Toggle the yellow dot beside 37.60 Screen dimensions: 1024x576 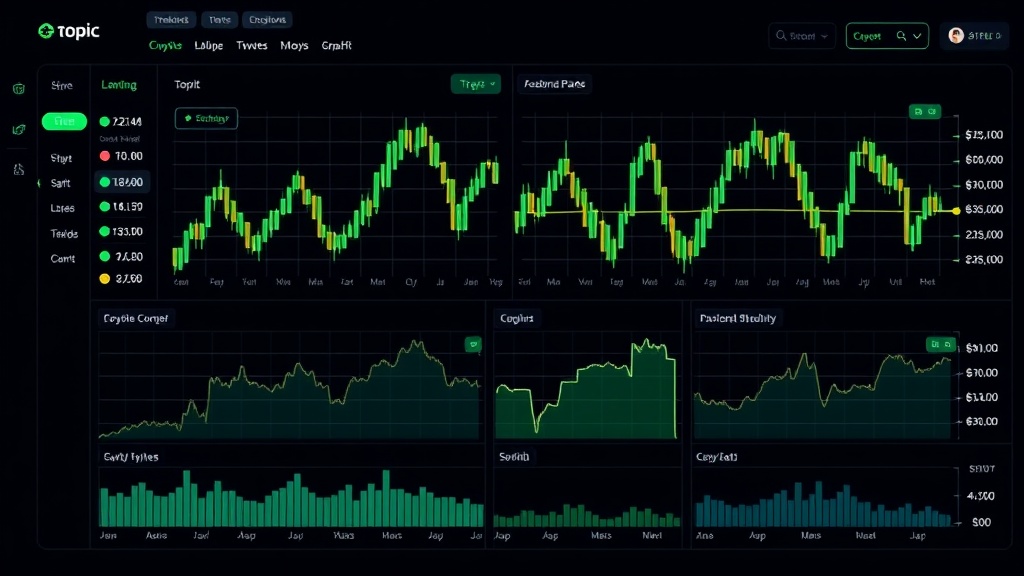coord(104,279)
